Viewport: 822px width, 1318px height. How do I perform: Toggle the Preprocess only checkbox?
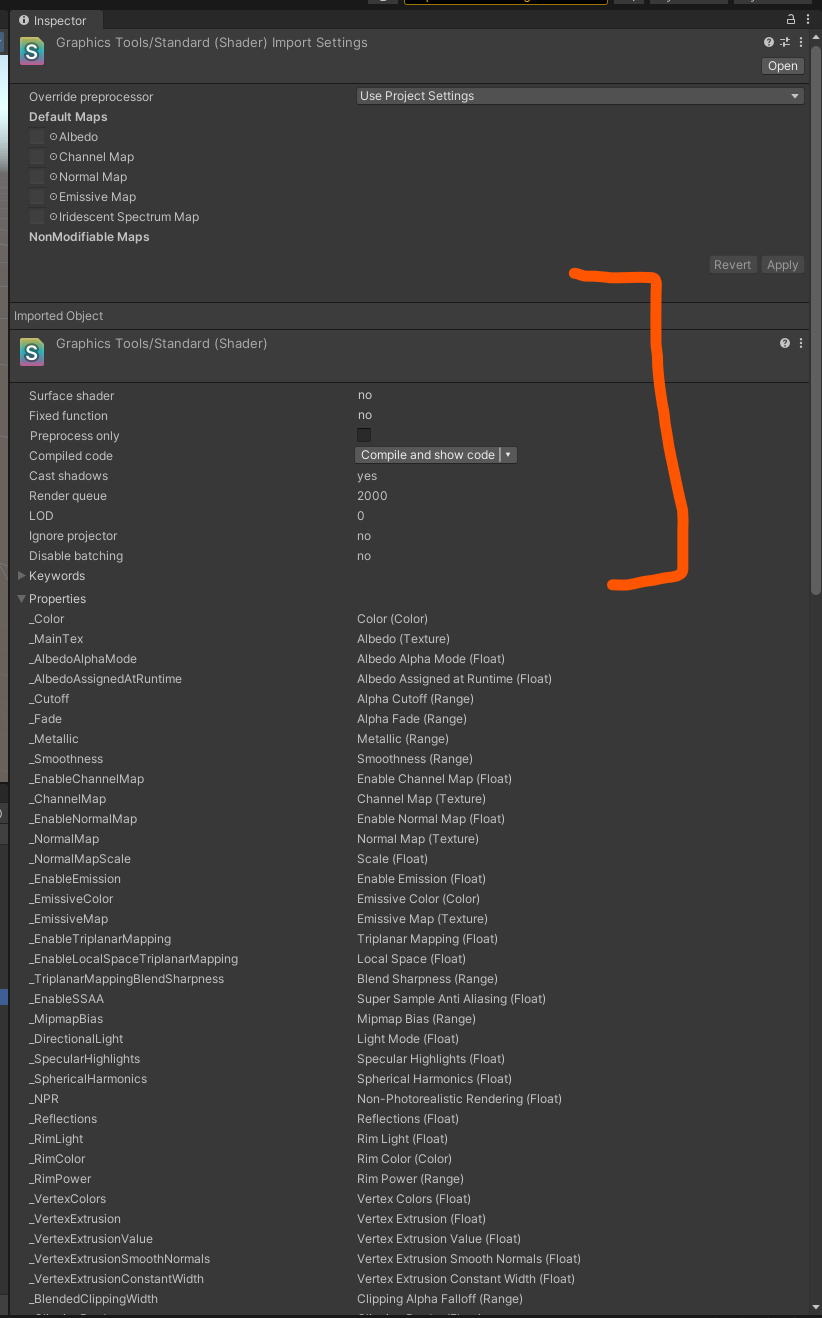(364, 435)
